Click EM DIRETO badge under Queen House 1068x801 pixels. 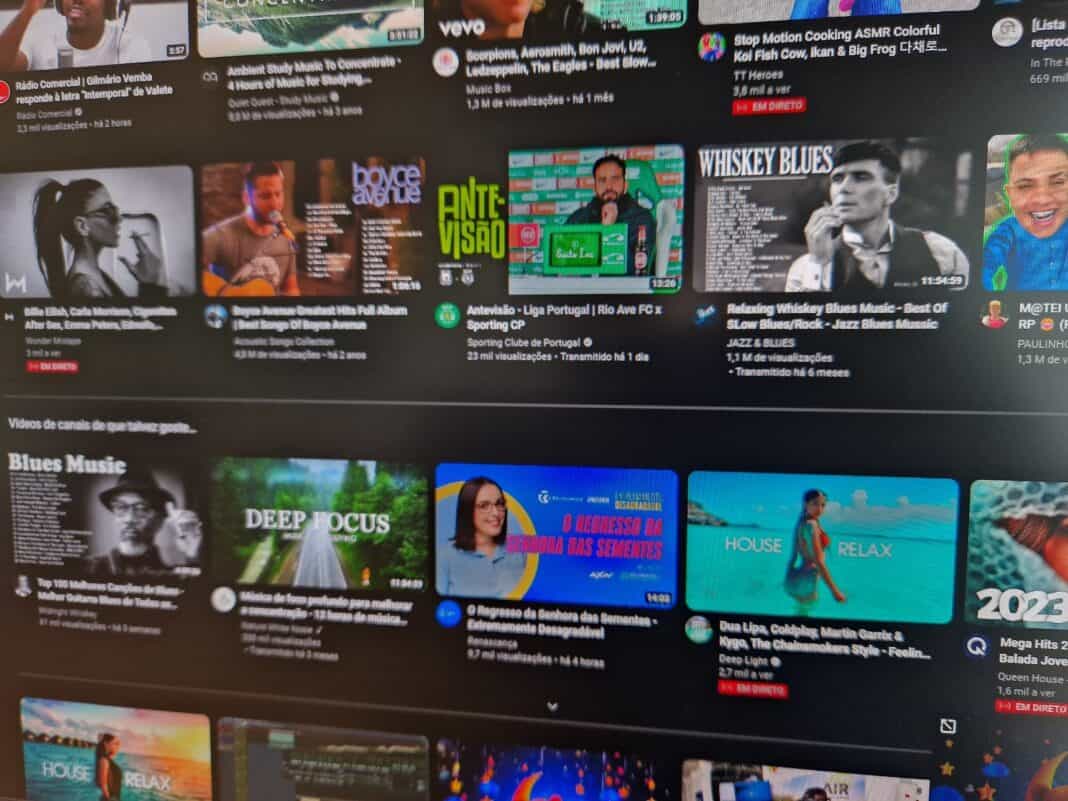click(1031, 708)
